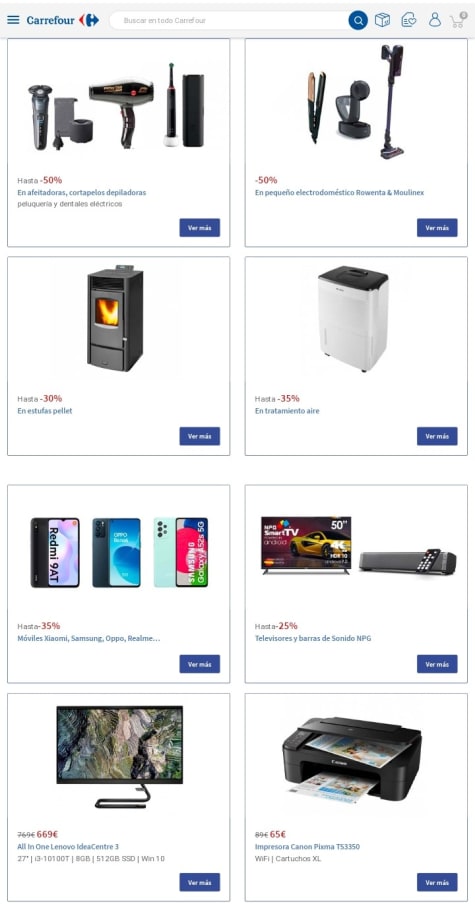Open the hamburger menu icon
The width and height of the screenshot is (475, 910).
pyautogui.click(x=13, y=20)
